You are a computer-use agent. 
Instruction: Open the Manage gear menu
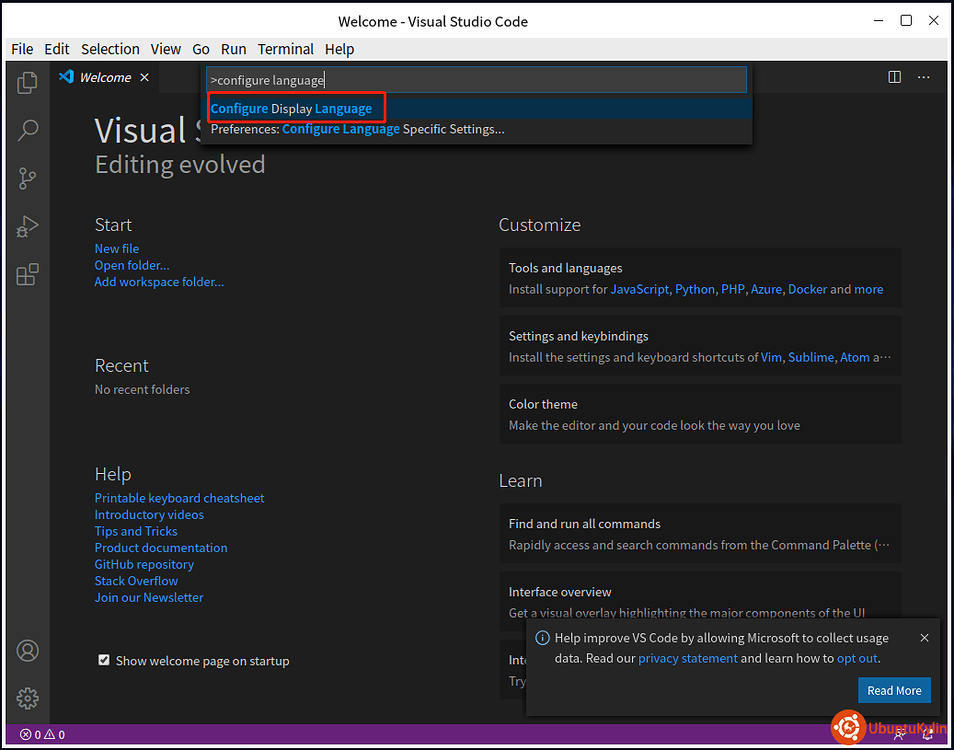point(27,698)
